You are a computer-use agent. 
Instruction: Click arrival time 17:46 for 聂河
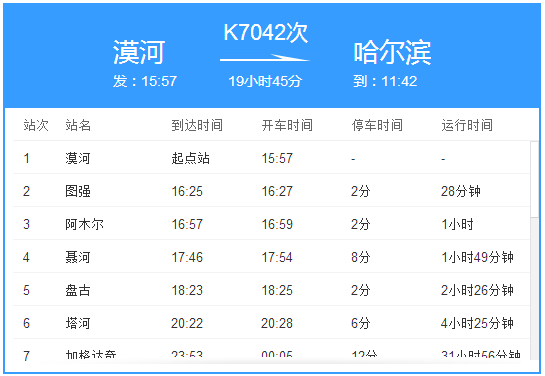pyautogui.click(x=187, y=258)
